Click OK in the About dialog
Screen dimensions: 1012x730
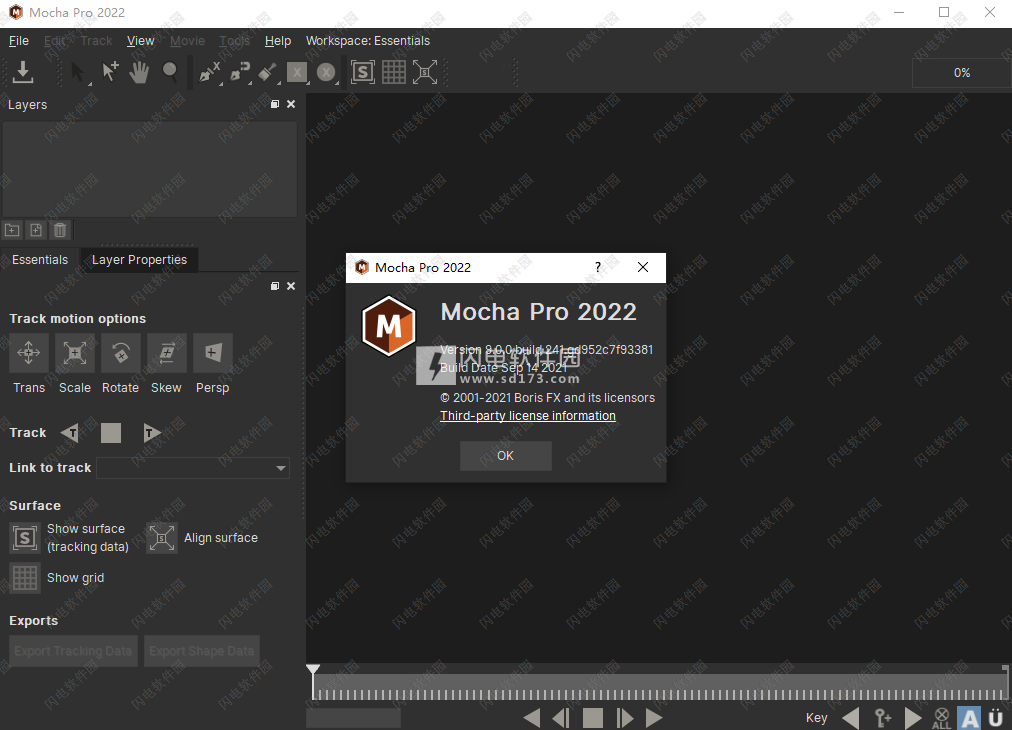pos(505,456)
